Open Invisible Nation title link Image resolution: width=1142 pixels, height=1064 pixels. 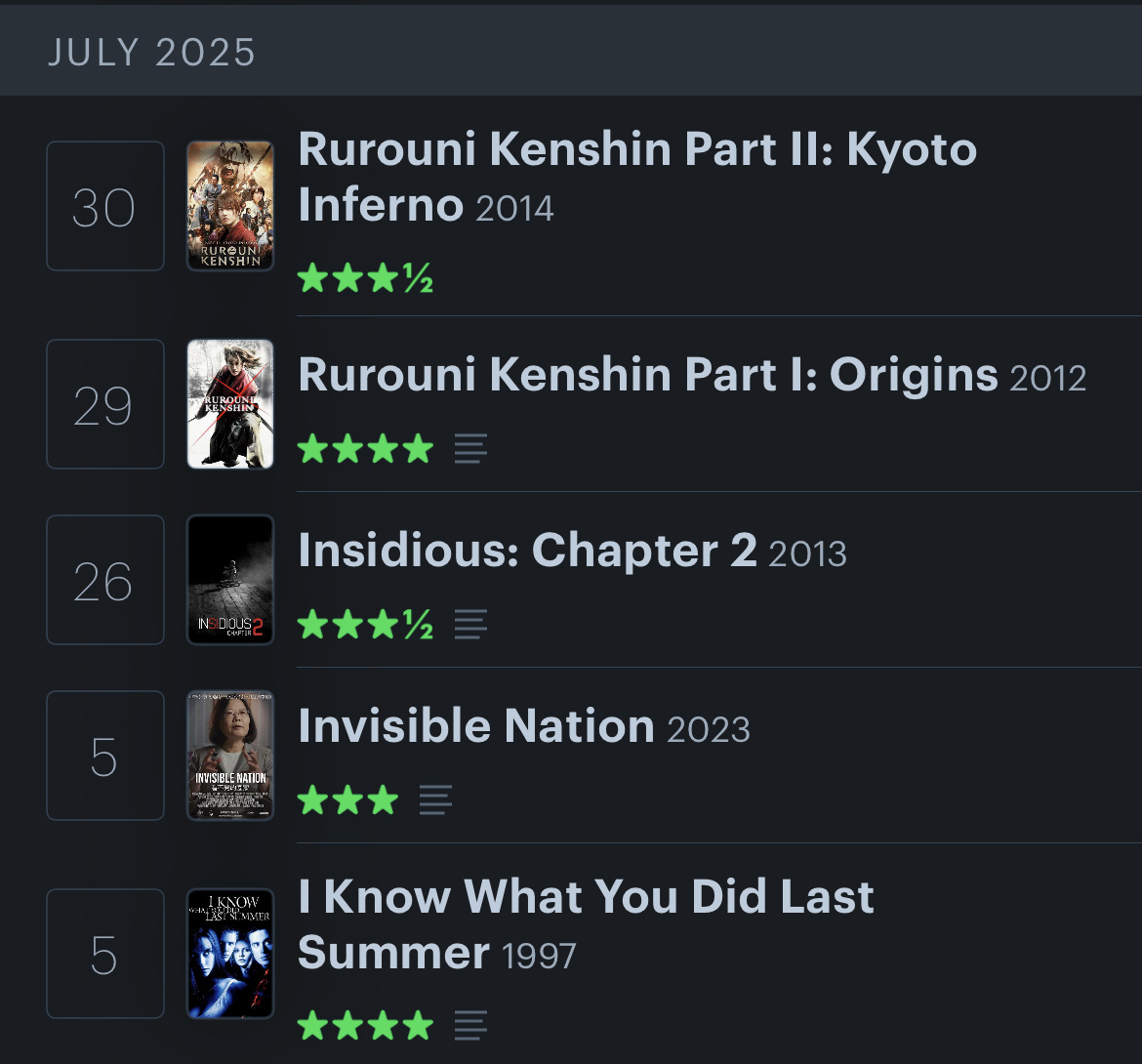pos(476,726)
